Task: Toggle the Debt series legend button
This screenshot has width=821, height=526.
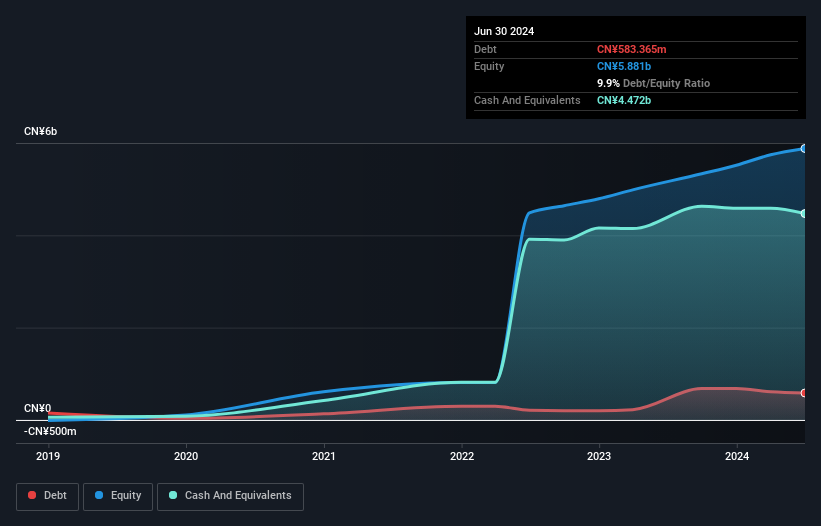Action: coord(48,496)
